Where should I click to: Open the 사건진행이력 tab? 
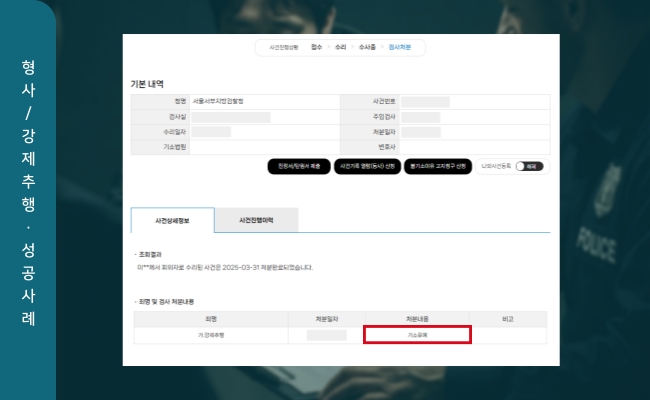[256, 220]
